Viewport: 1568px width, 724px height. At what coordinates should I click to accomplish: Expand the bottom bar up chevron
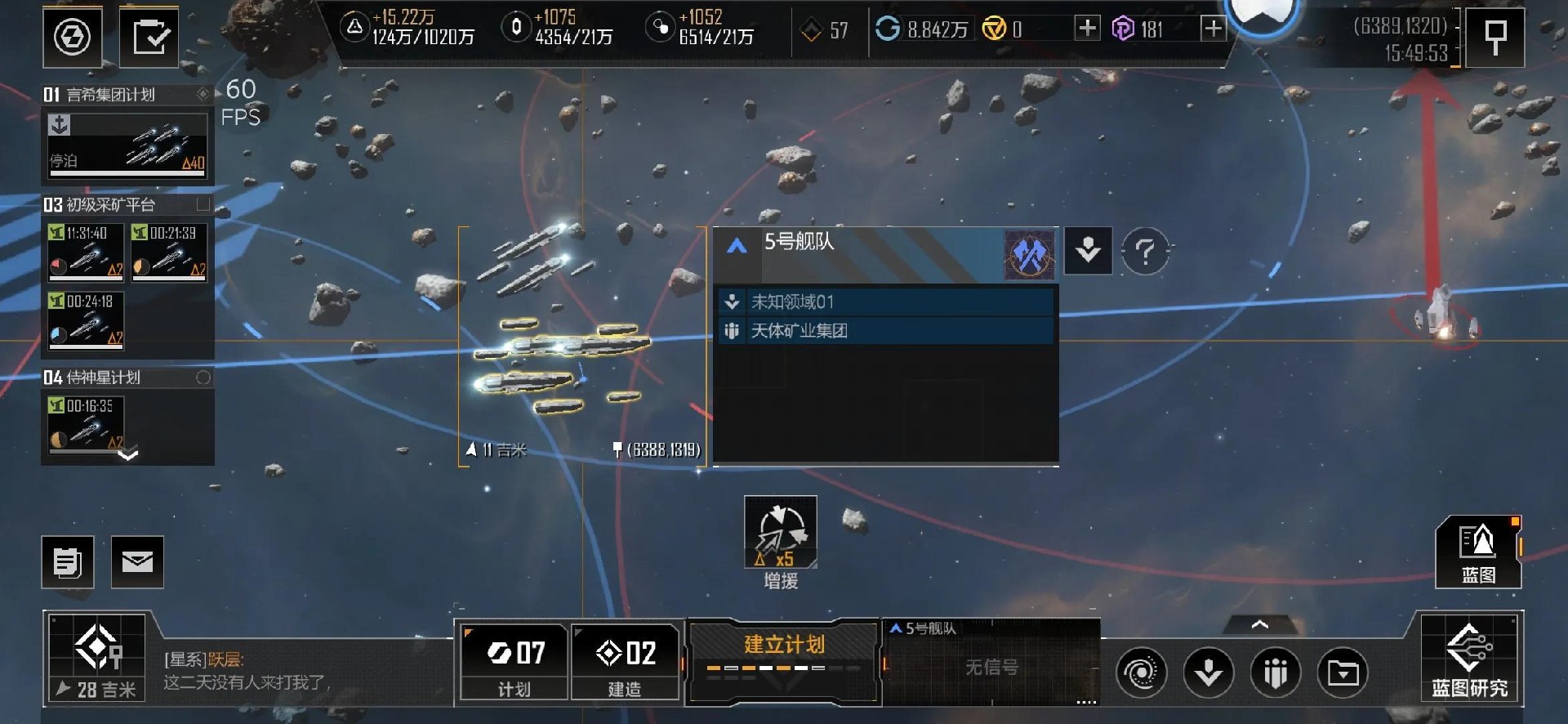(x=1259, y=624)
